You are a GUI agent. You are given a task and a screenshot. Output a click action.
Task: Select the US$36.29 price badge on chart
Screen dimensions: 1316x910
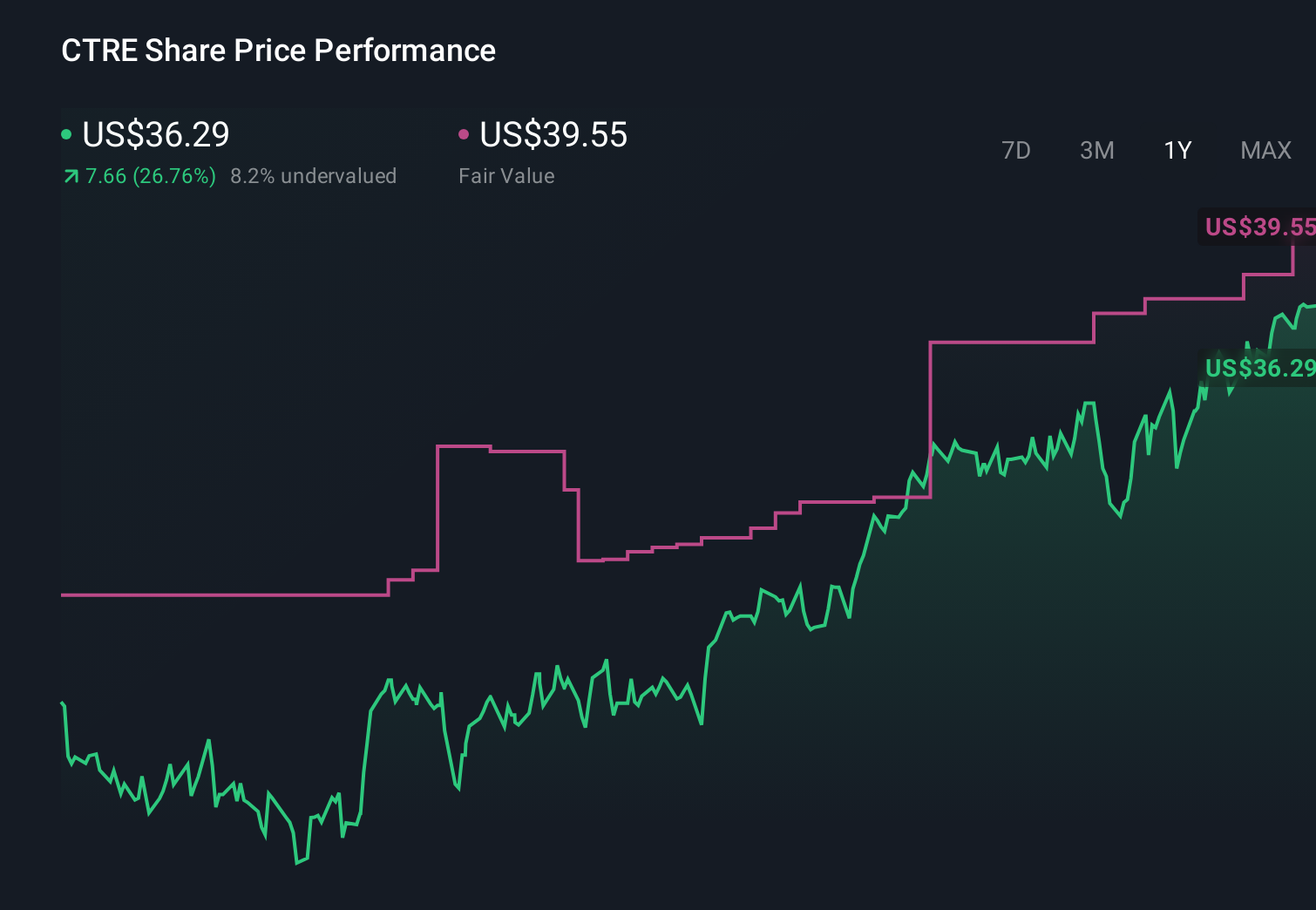1258,368
